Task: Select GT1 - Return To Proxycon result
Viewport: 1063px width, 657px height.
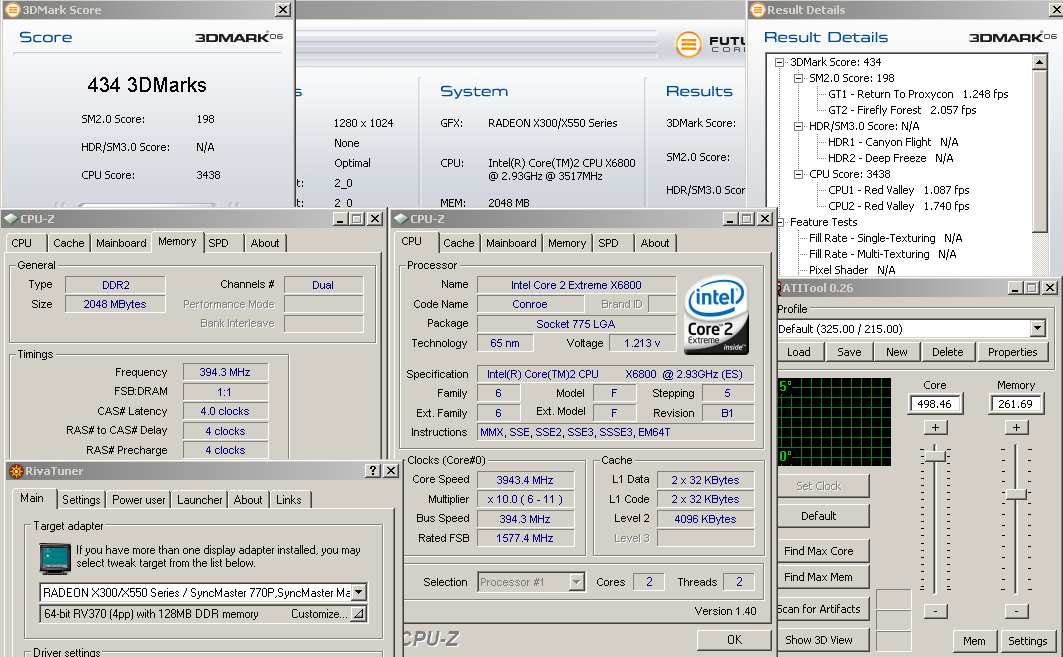Action: pos(918,94)
